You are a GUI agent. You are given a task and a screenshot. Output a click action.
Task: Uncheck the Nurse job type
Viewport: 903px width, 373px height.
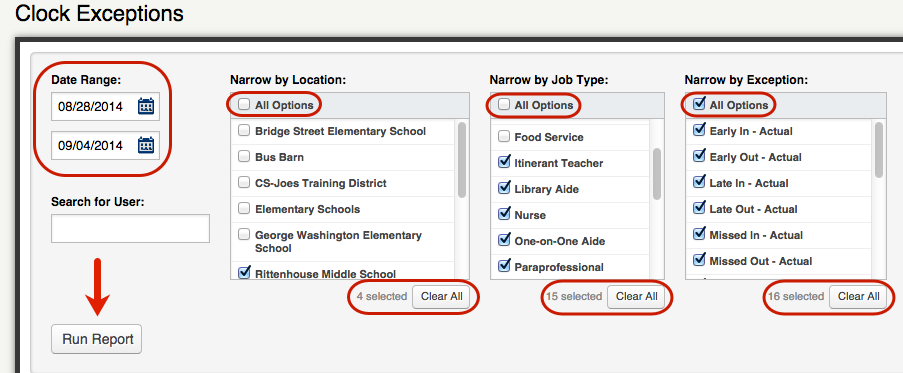(x=504, y=214)
